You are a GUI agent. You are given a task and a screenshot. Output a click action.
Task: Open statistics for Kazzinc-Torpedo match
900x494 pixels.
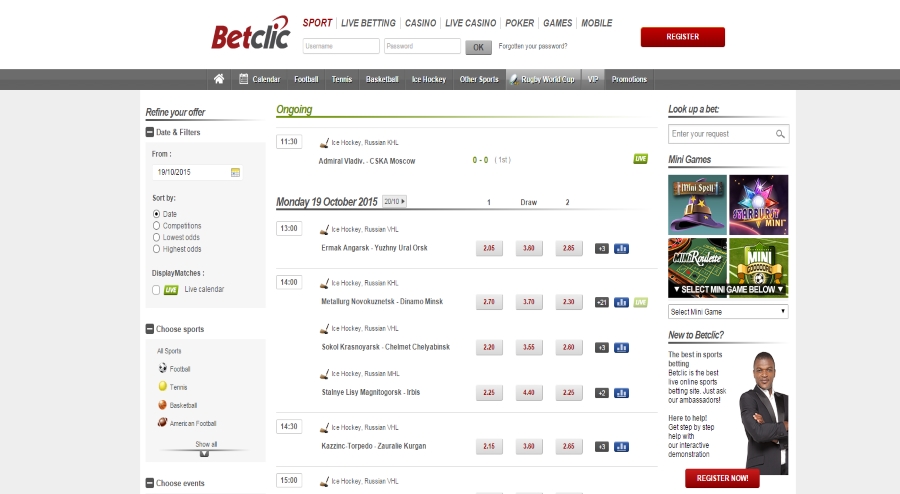(621, 447)
